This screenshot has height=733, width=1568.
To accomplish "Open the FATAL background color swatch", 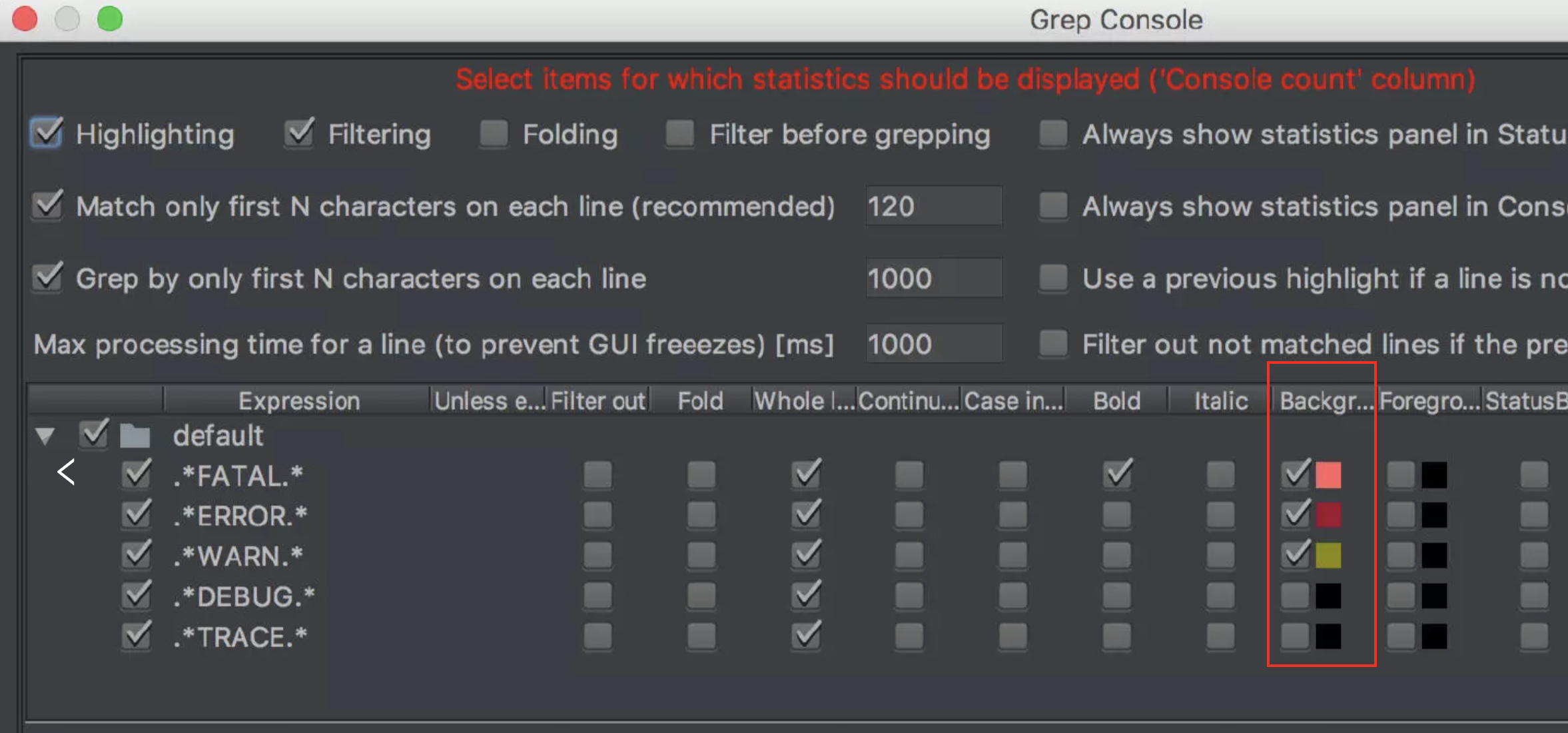I will click(x=1328, y=475).
